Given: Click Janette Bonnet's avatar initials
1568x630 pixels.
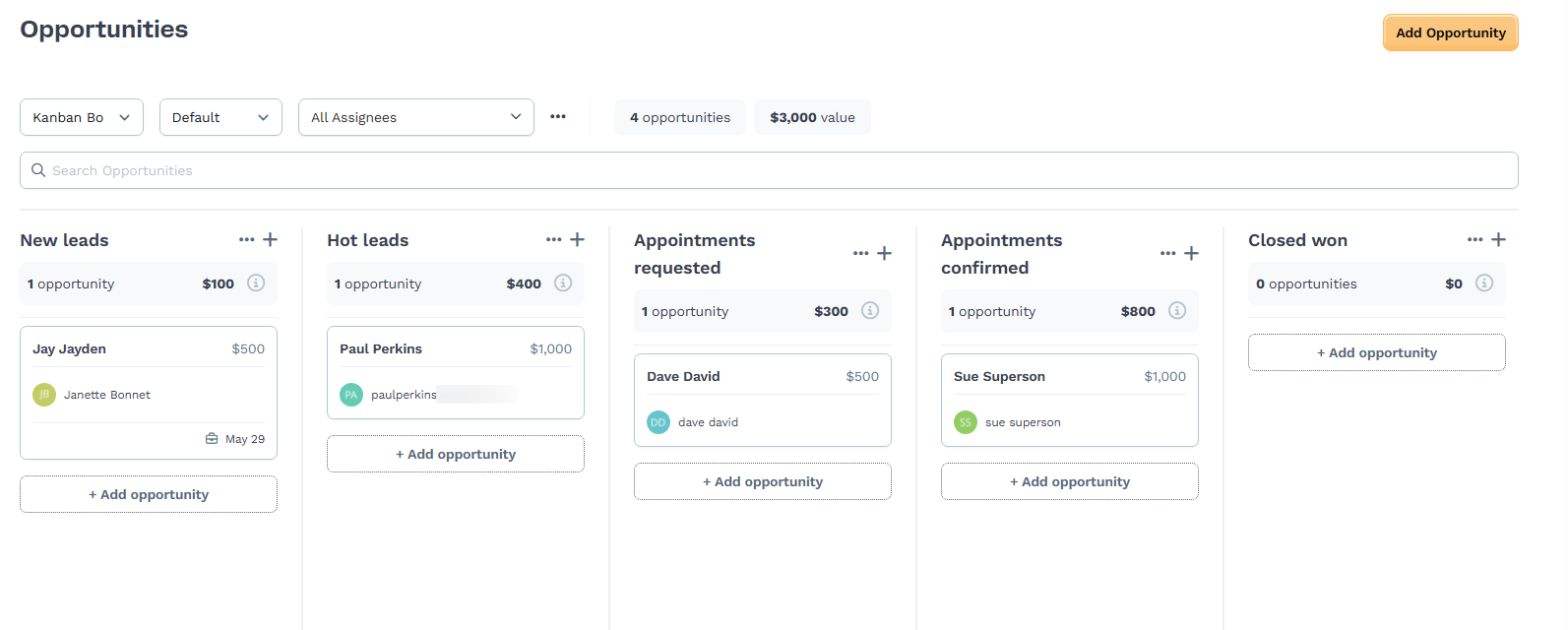Looking at the screenshot, I should click(x=43, y=394).
